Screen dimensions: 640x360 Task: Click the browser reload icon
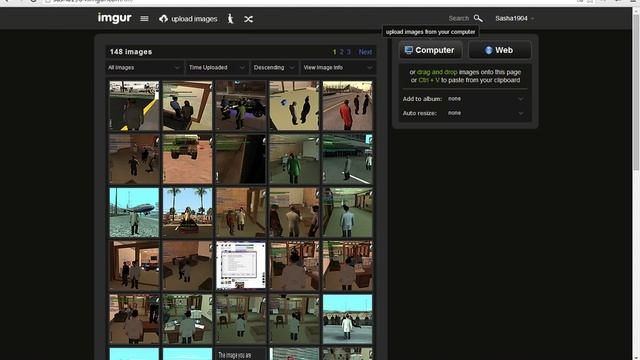pyautogui.click(x=33, y=1)
